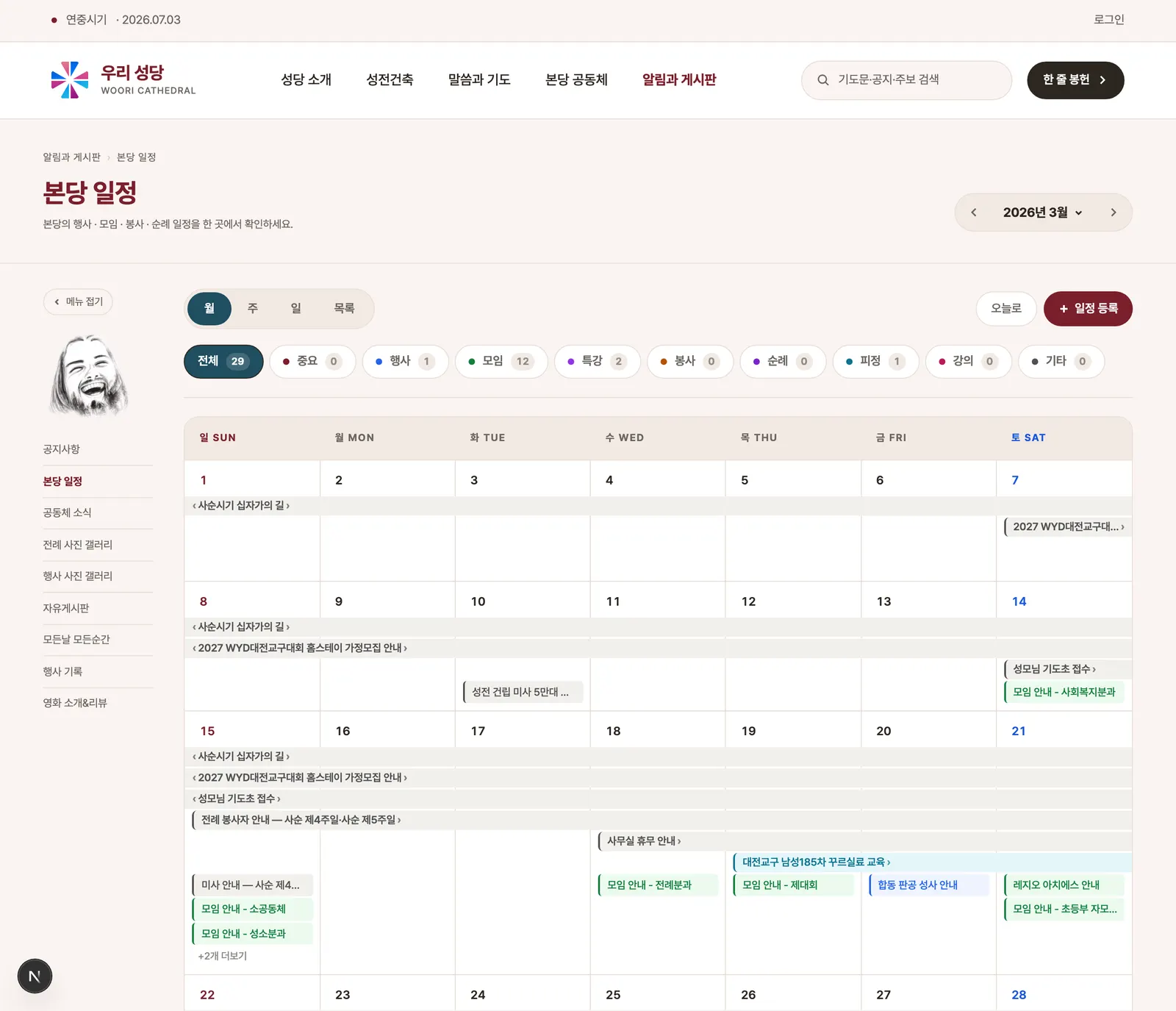Toggle the 중요 filter chip
This screenshot has height=1011, width=1176.
[312, 361]
